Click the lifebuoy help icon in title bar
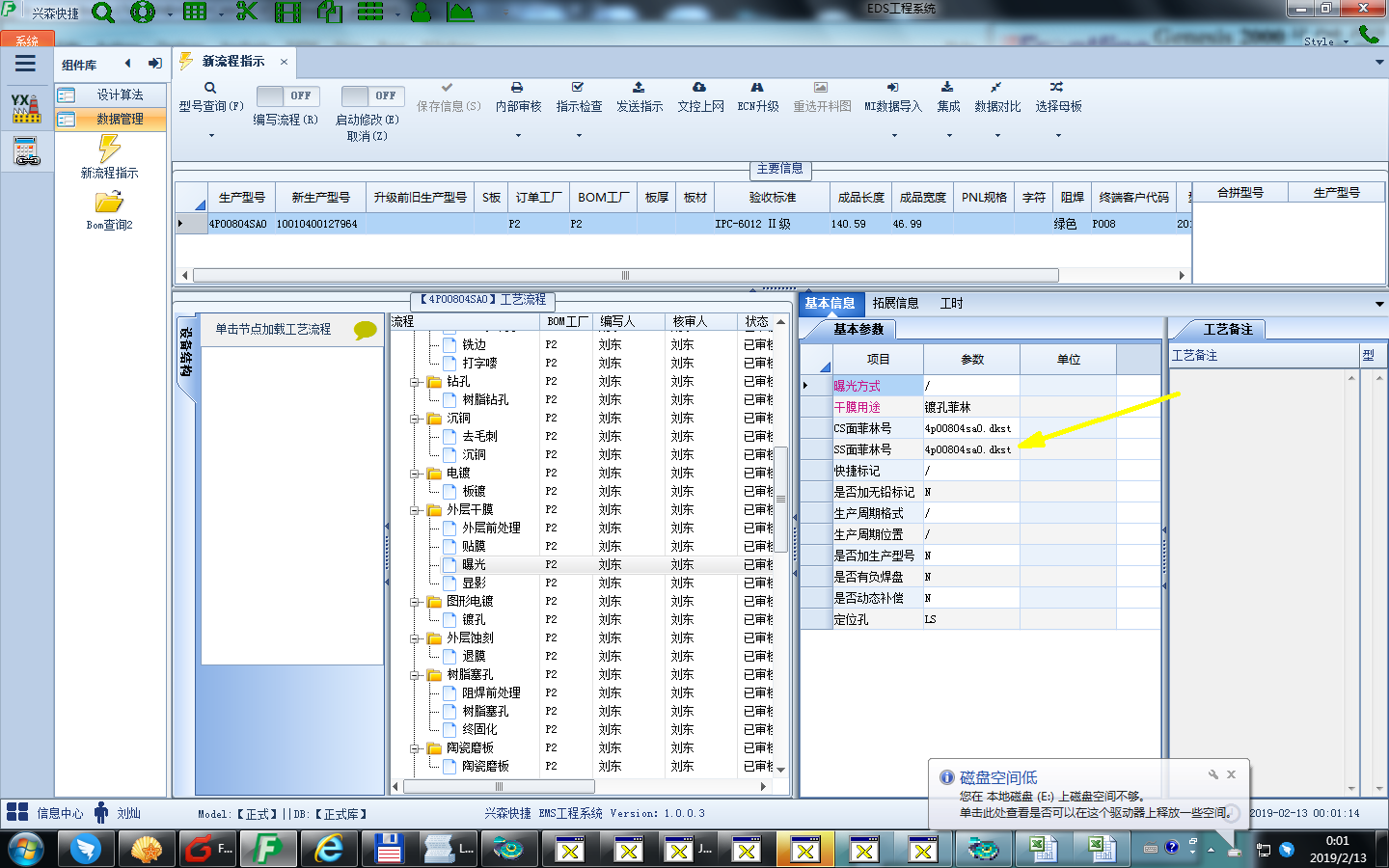1389x868 pixels. tap(143, 13)
